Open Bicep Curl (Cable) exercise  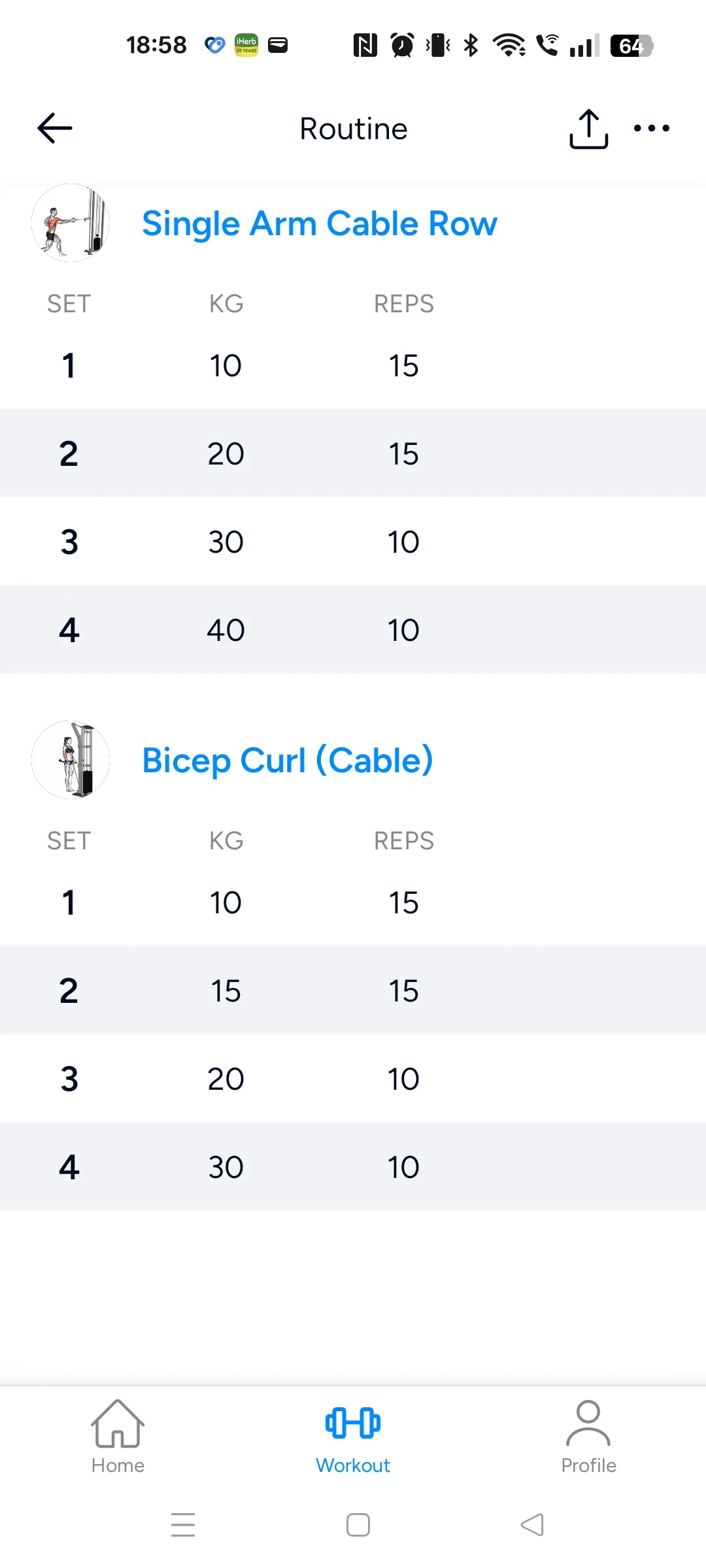click(x=288, y=760)
